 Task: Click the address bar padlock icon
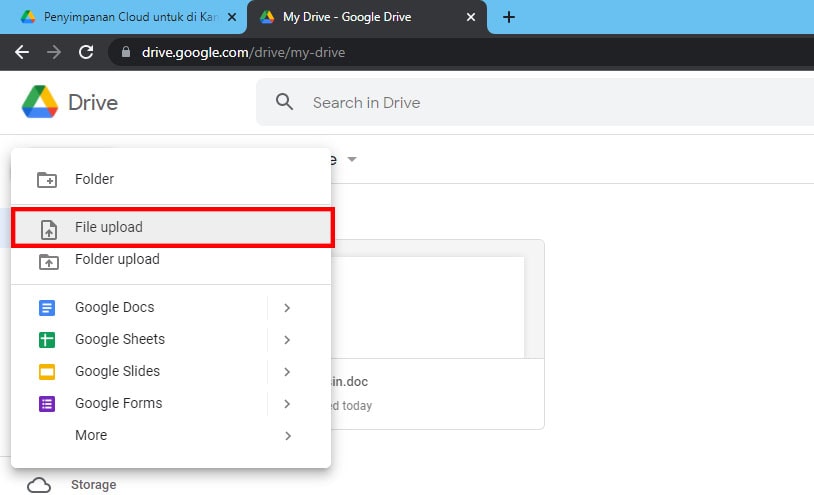pyautogui.click(x=126, y=52)
